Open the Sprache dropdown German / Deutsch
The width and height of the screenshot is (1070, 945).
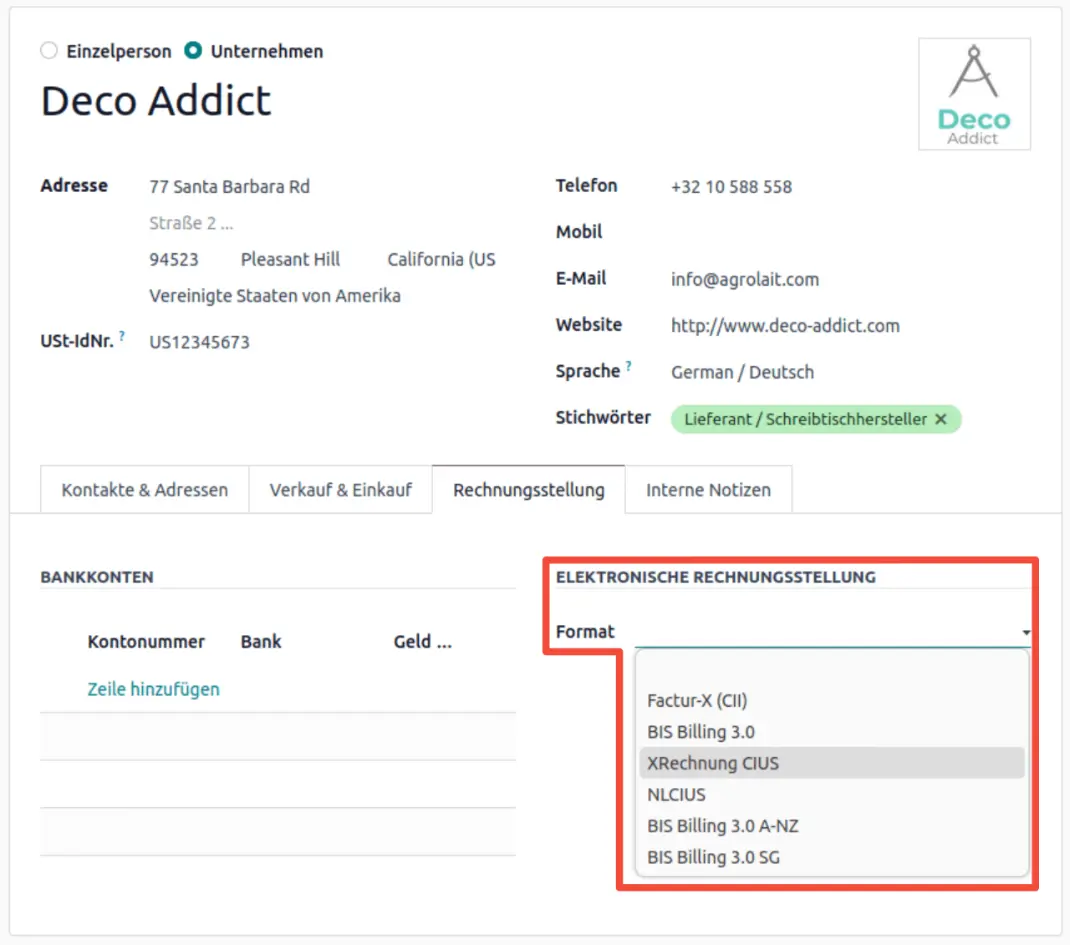pyautogui.click(x=742, y=372)
